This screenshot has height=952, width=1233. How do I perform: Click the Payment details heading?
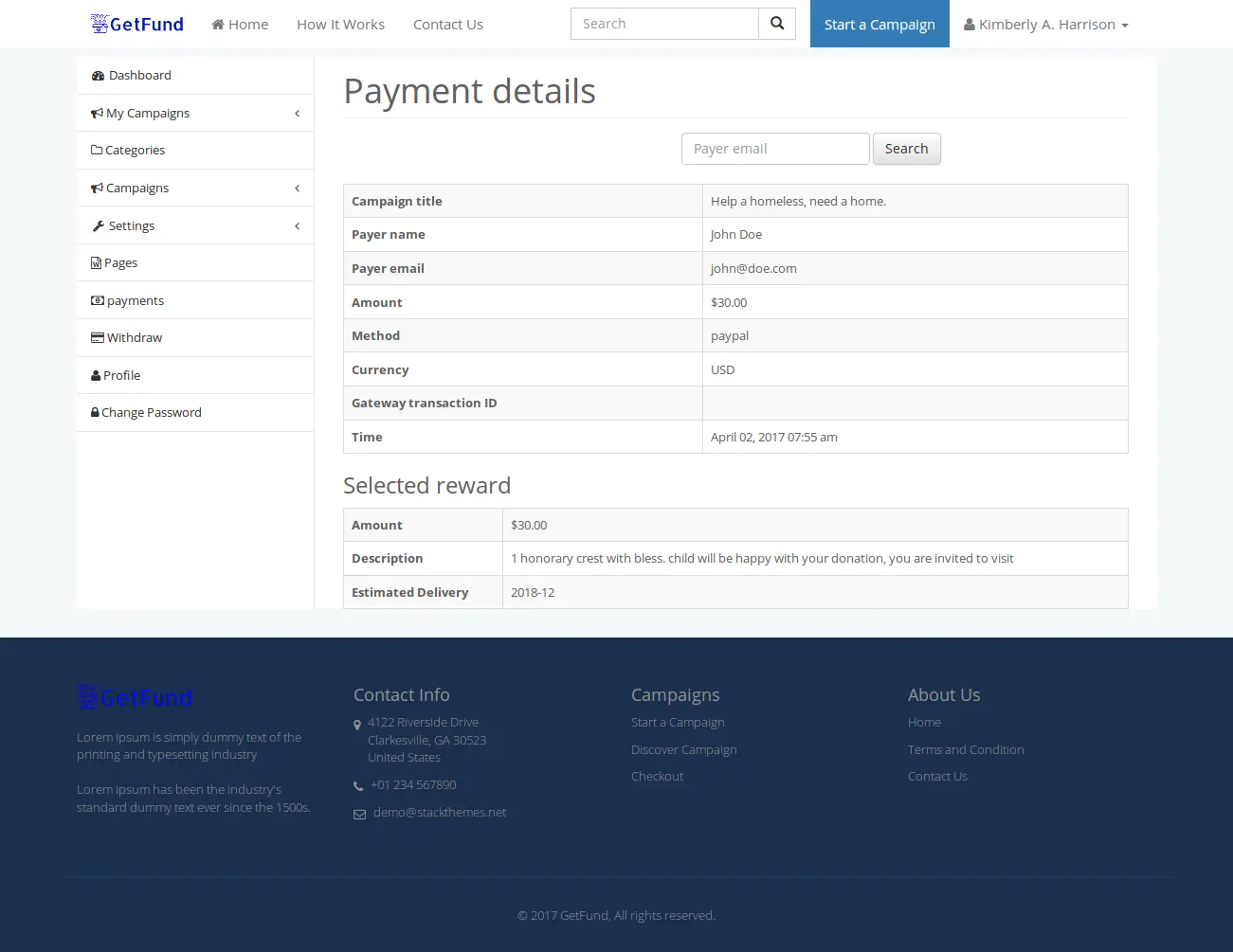[469, 91]
